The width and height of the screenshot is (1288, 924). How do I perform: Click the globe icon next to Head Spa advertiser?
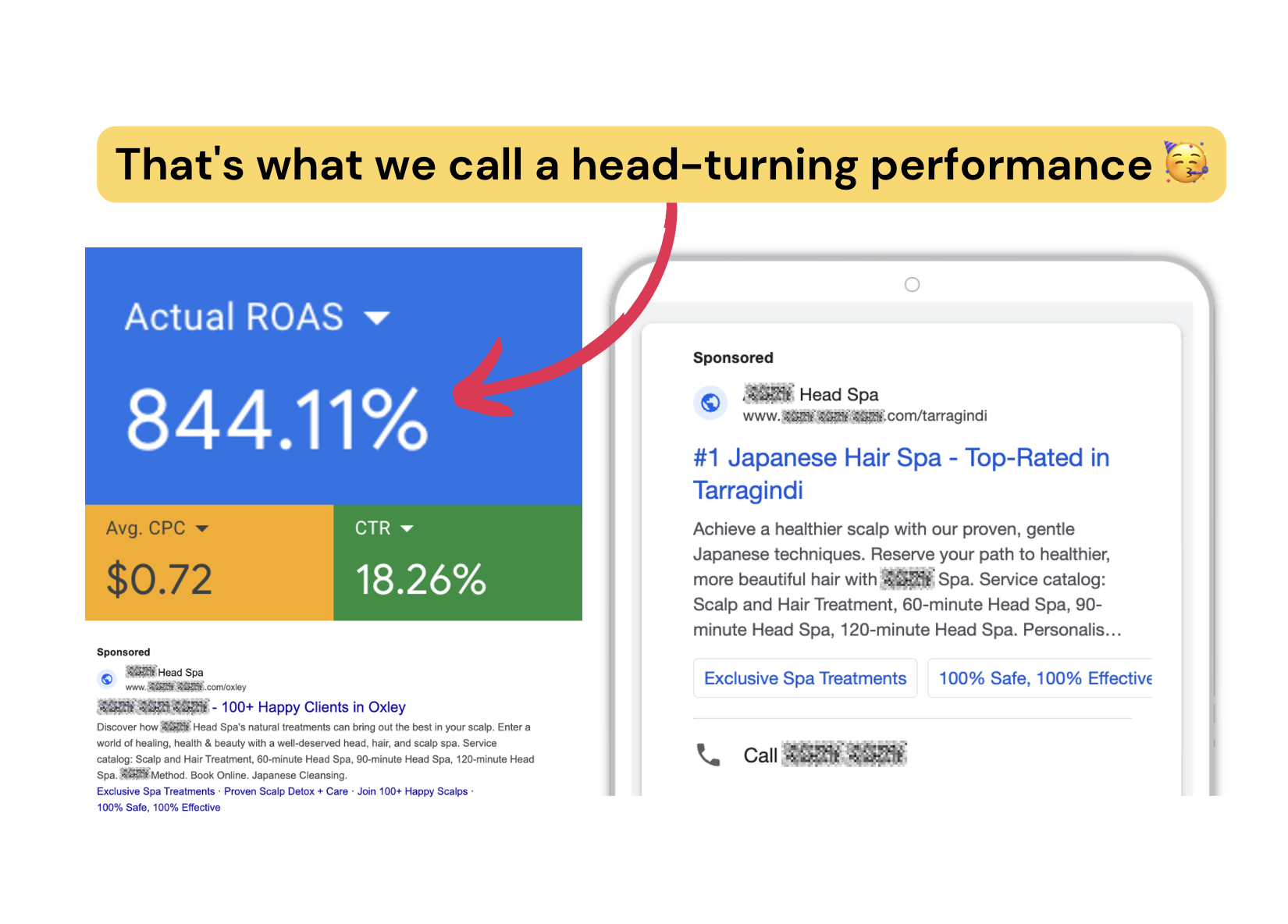[x=108, y=678]
